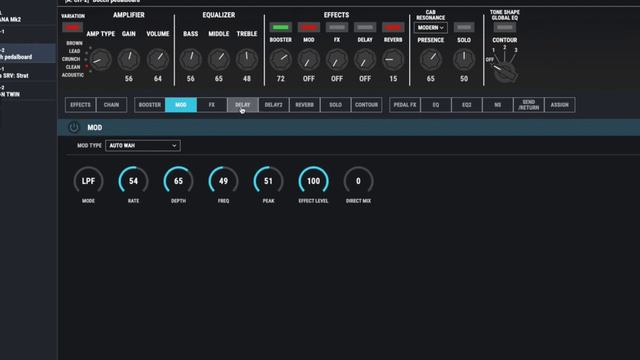The width and height of the screenshot is (640, 360).
Task: Open the ASSIGN tab
Action: [x=560, y=105]
